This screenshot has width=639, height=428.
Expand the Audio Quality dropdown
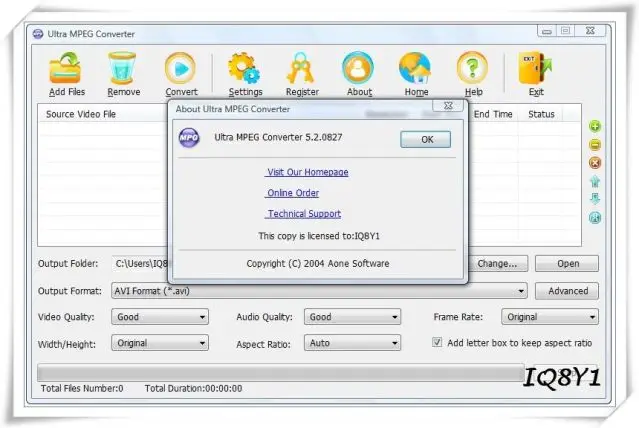352,317
